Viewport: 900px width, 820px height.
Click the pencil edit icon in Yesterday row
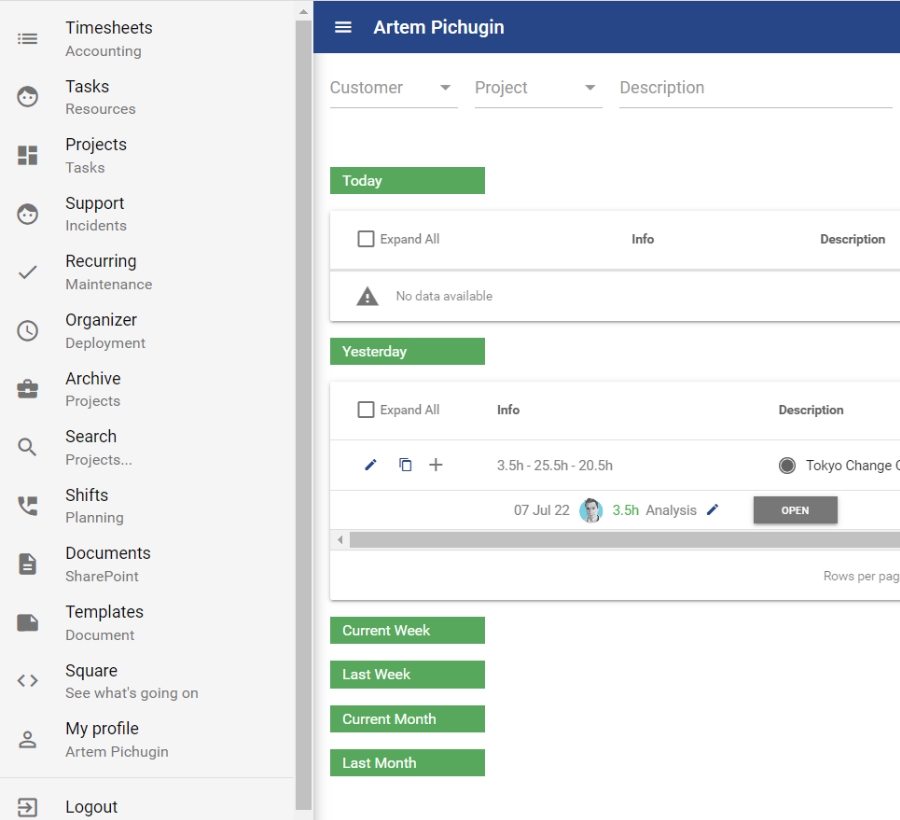371,465
